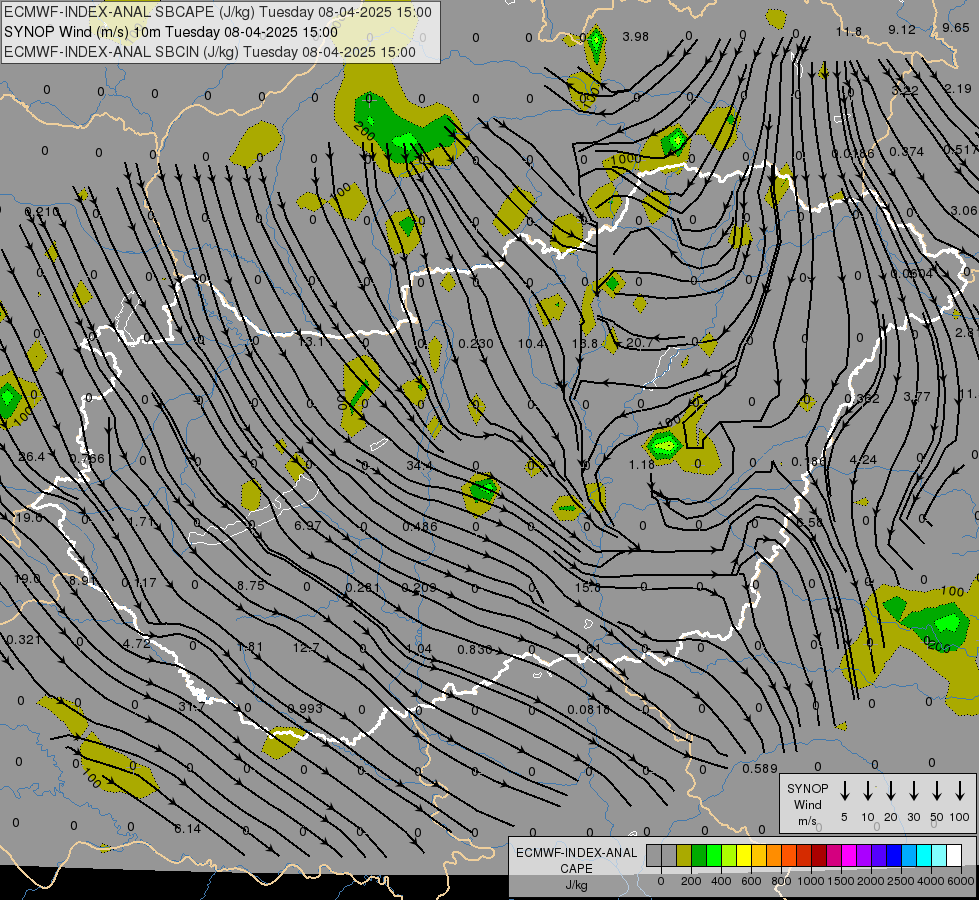Viewport: 979px width, 900px height.
Task: Click the map value 6.14
Action: [187, 829]
